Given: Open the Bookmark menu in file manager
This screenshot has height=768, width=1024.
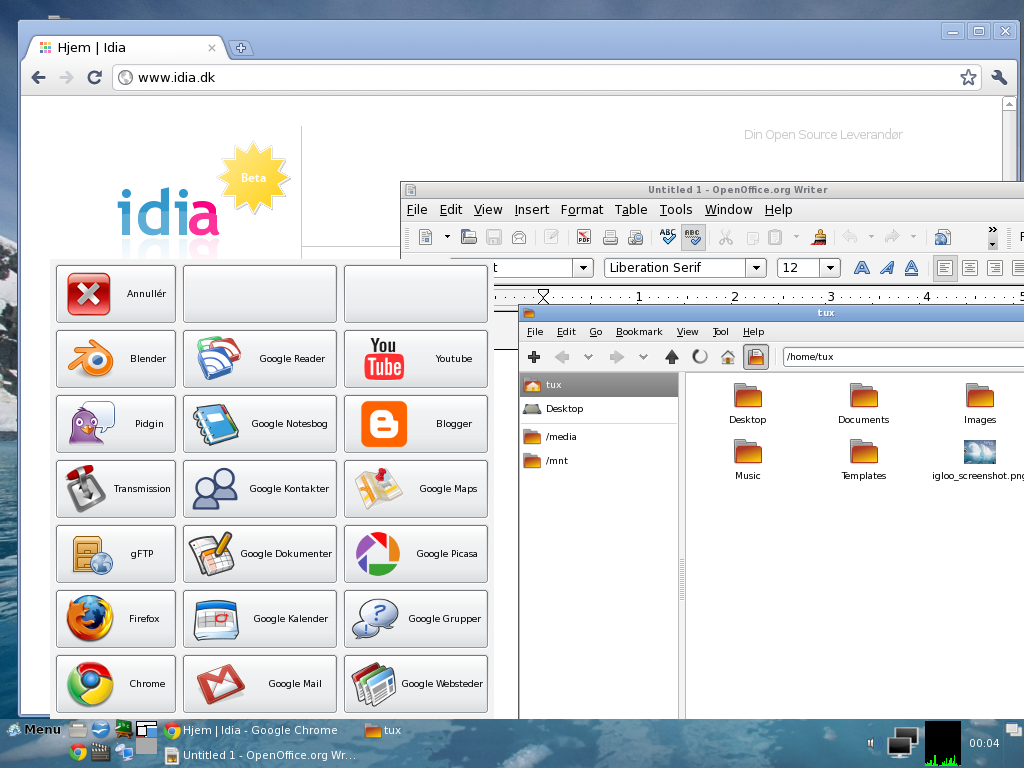Looking at the screenshot, I should click(x=639, y=332).
